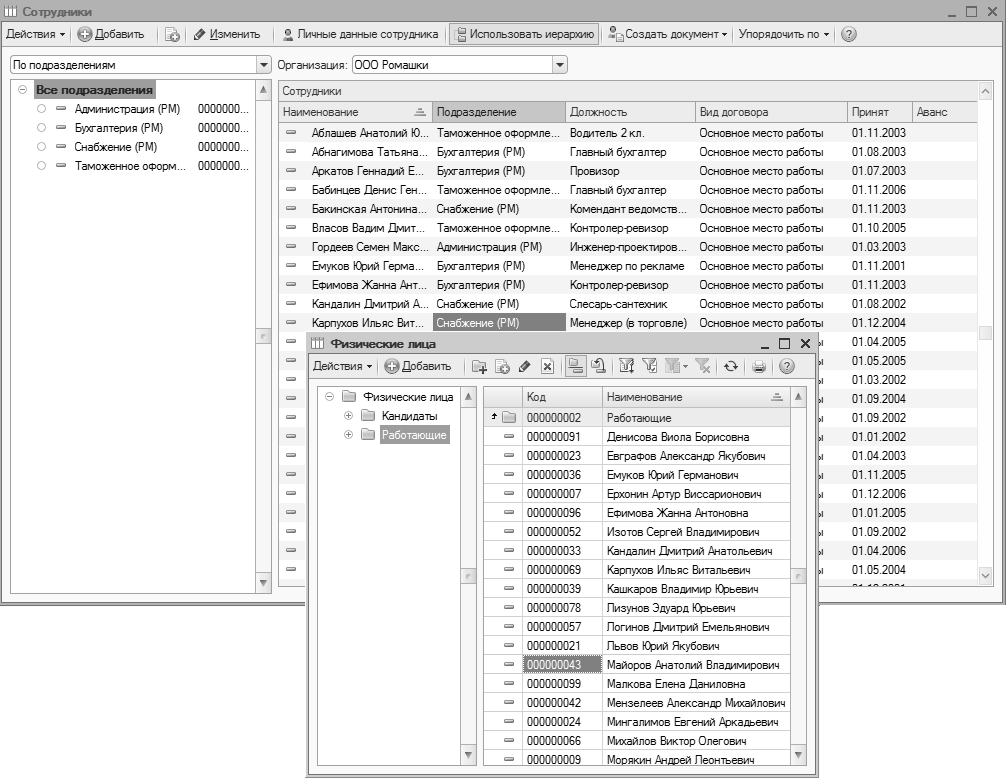Screen dimensions: 1006x779
Task: Open Действия menu in Сотрудники window
Action: point(35,34)
